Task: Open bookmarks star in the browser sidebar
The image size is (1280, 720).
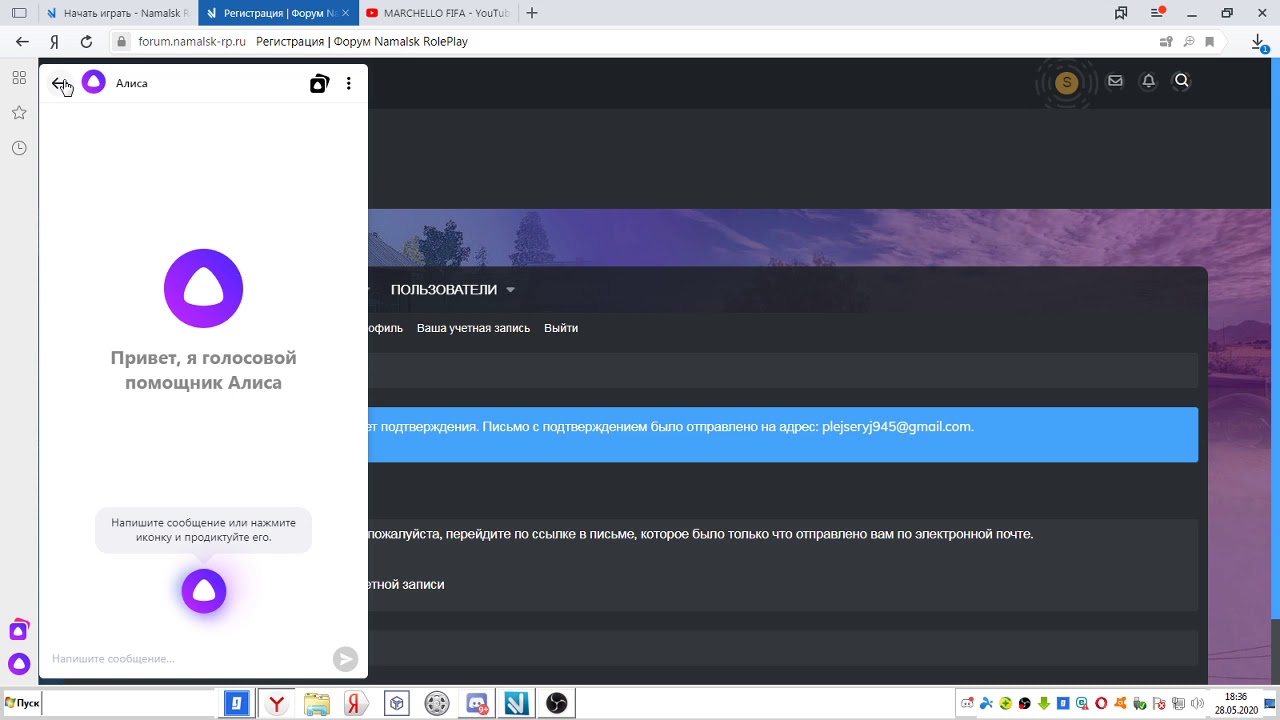Action: click(x=19, y=113)
